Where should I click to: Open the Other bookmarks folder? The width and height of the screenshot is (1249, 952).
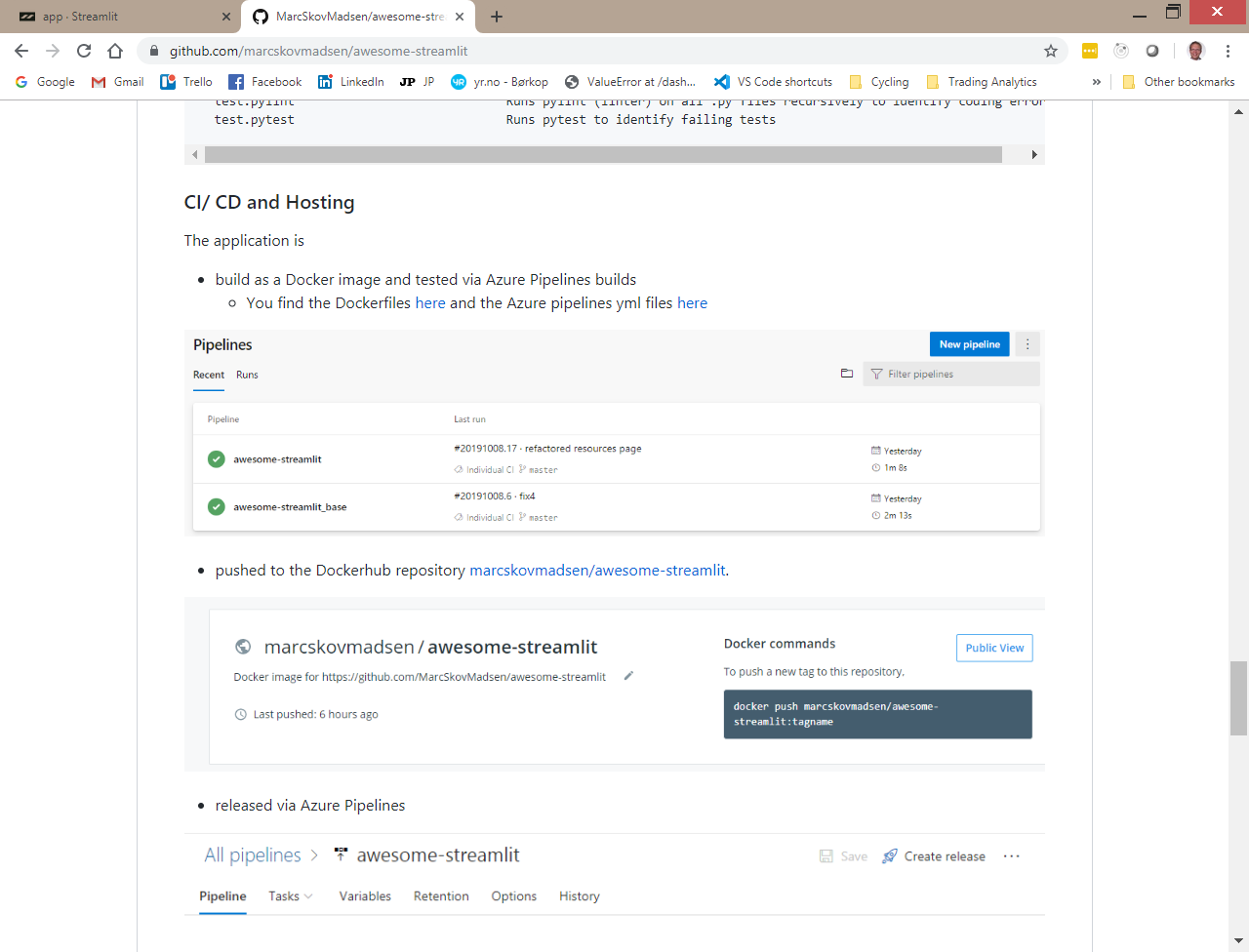1179,82
